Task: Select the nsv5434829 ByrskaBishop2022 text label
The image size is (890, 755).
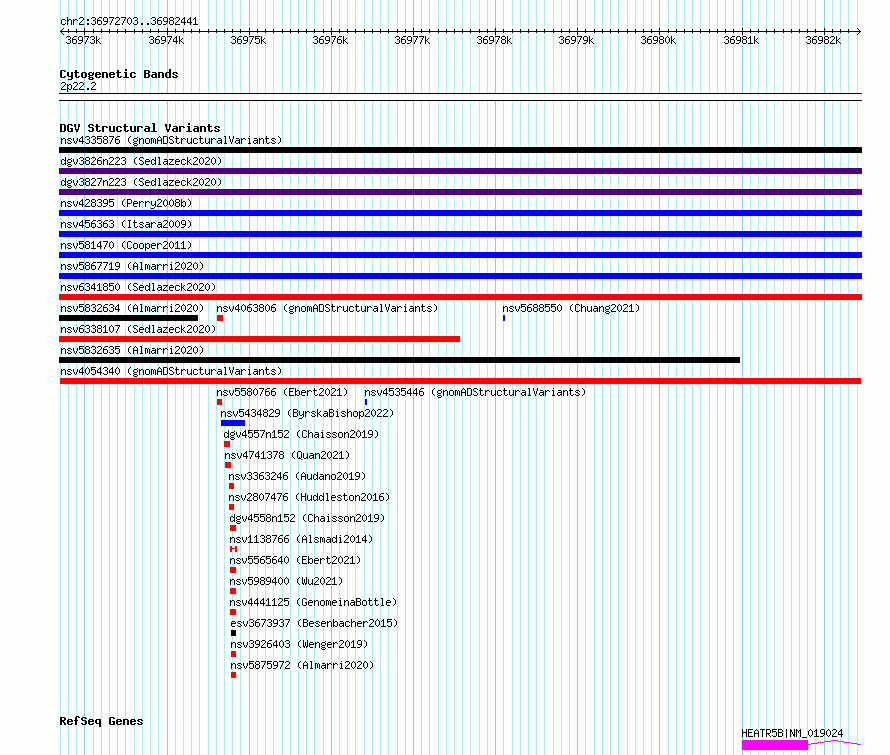Action: [307, 413]
